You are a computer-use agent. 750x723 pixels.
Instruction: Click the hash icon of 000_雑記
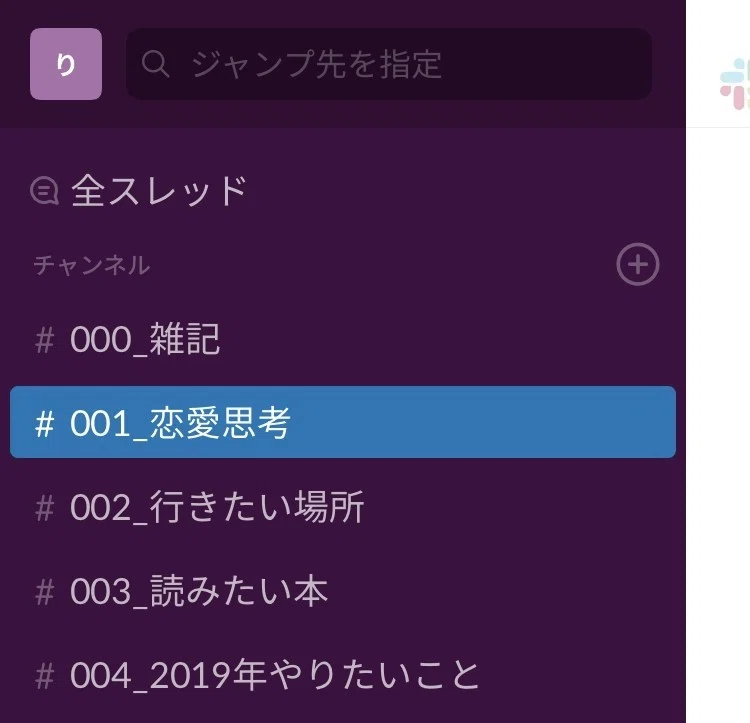(x=44, y=340)
